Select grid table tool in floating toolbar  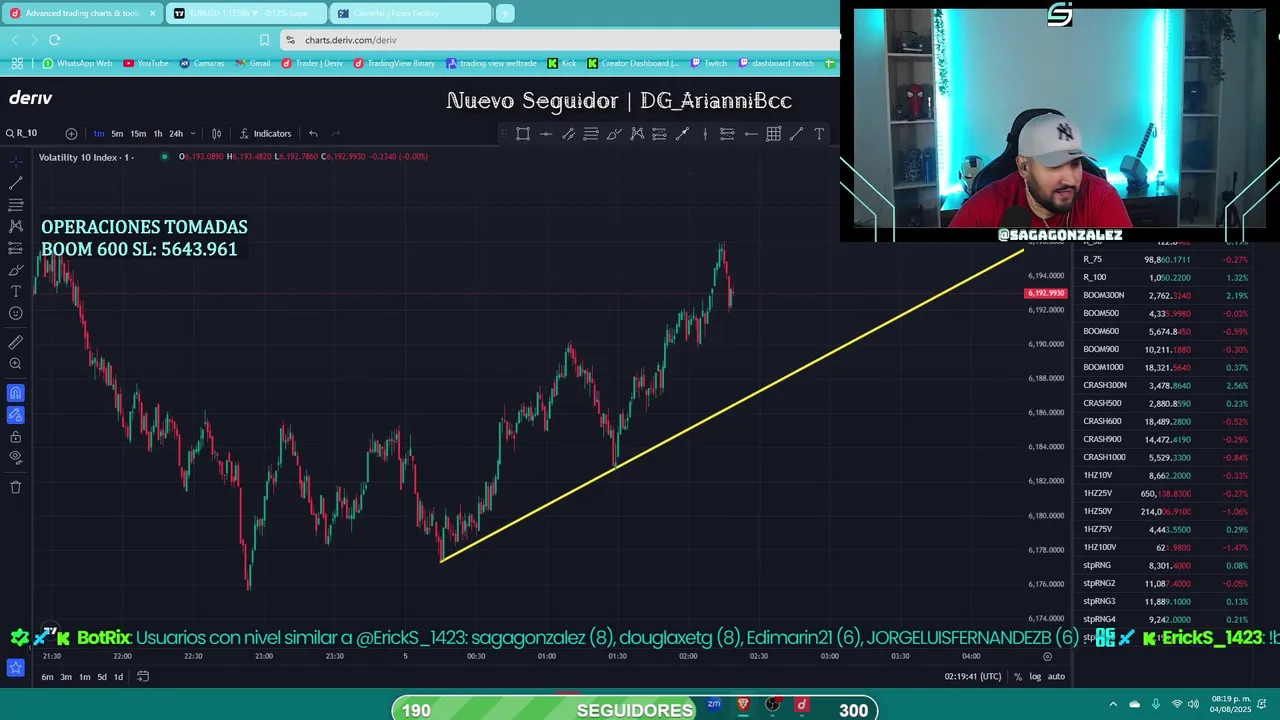(x=774, y=134)
